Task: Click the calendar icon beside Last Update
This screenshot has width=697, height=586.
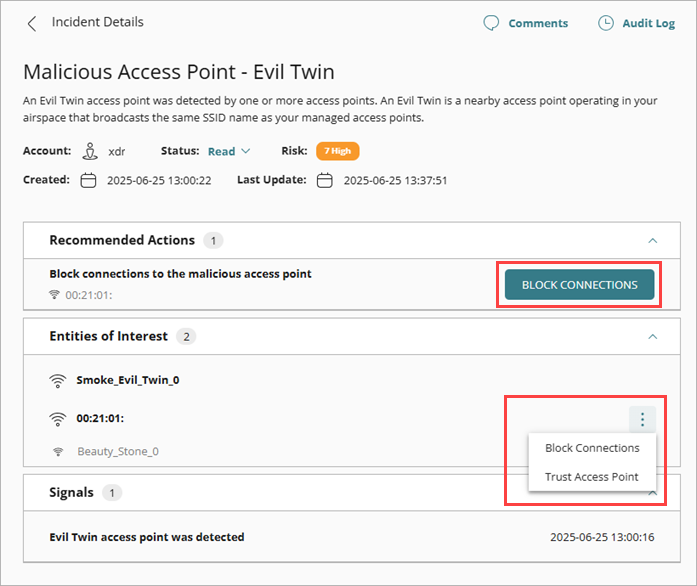Action: click(325, 181)
